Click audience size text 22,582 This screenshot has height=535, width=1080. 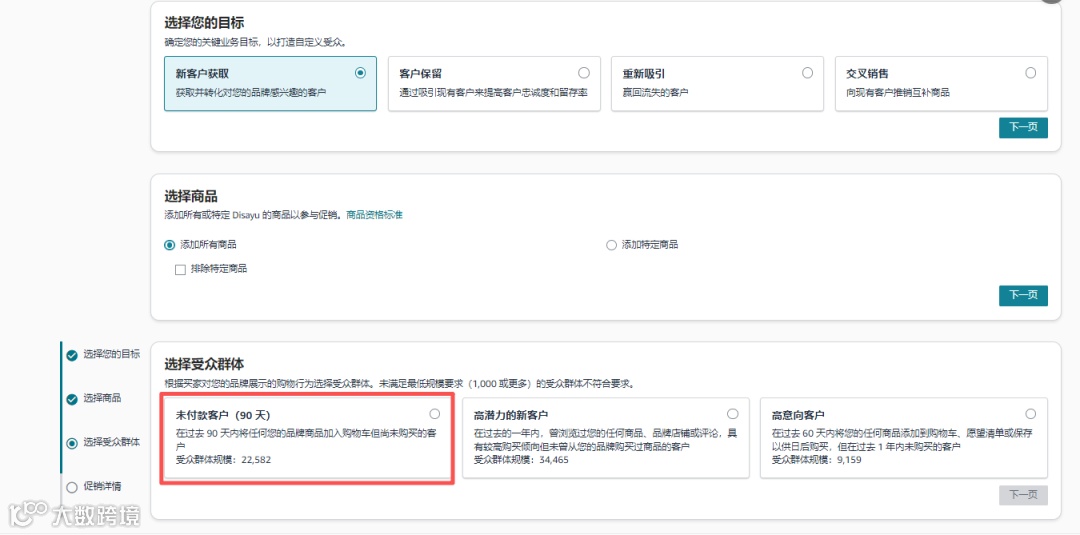(x=256, y=459)
